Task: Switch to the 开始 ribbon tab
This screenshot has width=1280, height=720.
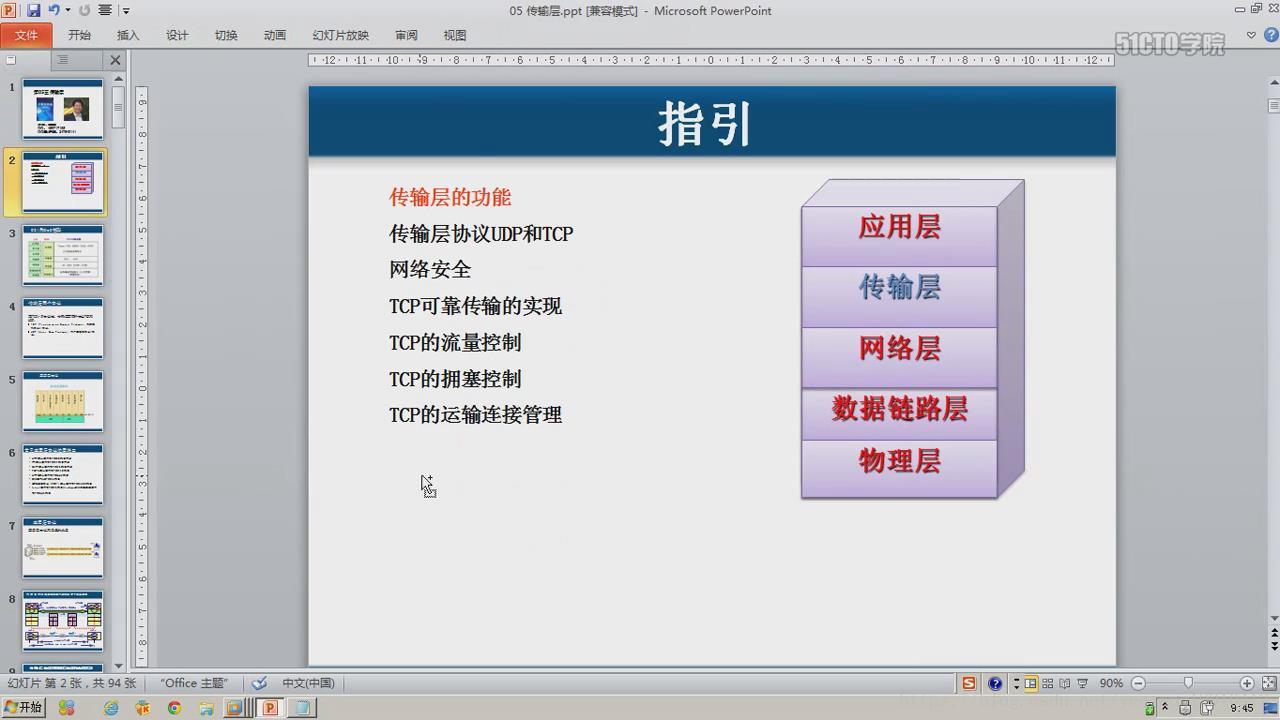Action: [79, 35]
